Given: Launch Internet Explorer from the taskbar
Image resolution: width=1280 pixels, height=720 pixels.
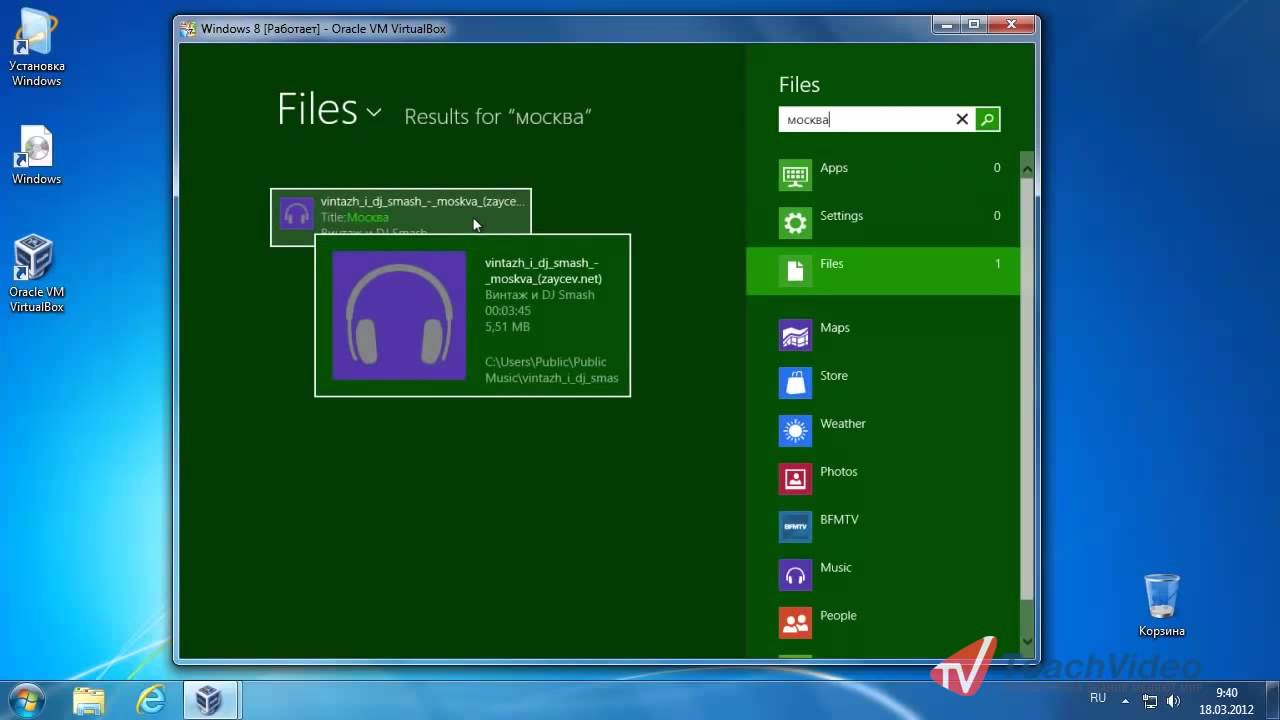Looking at the screenshot, I should [151, 700].
